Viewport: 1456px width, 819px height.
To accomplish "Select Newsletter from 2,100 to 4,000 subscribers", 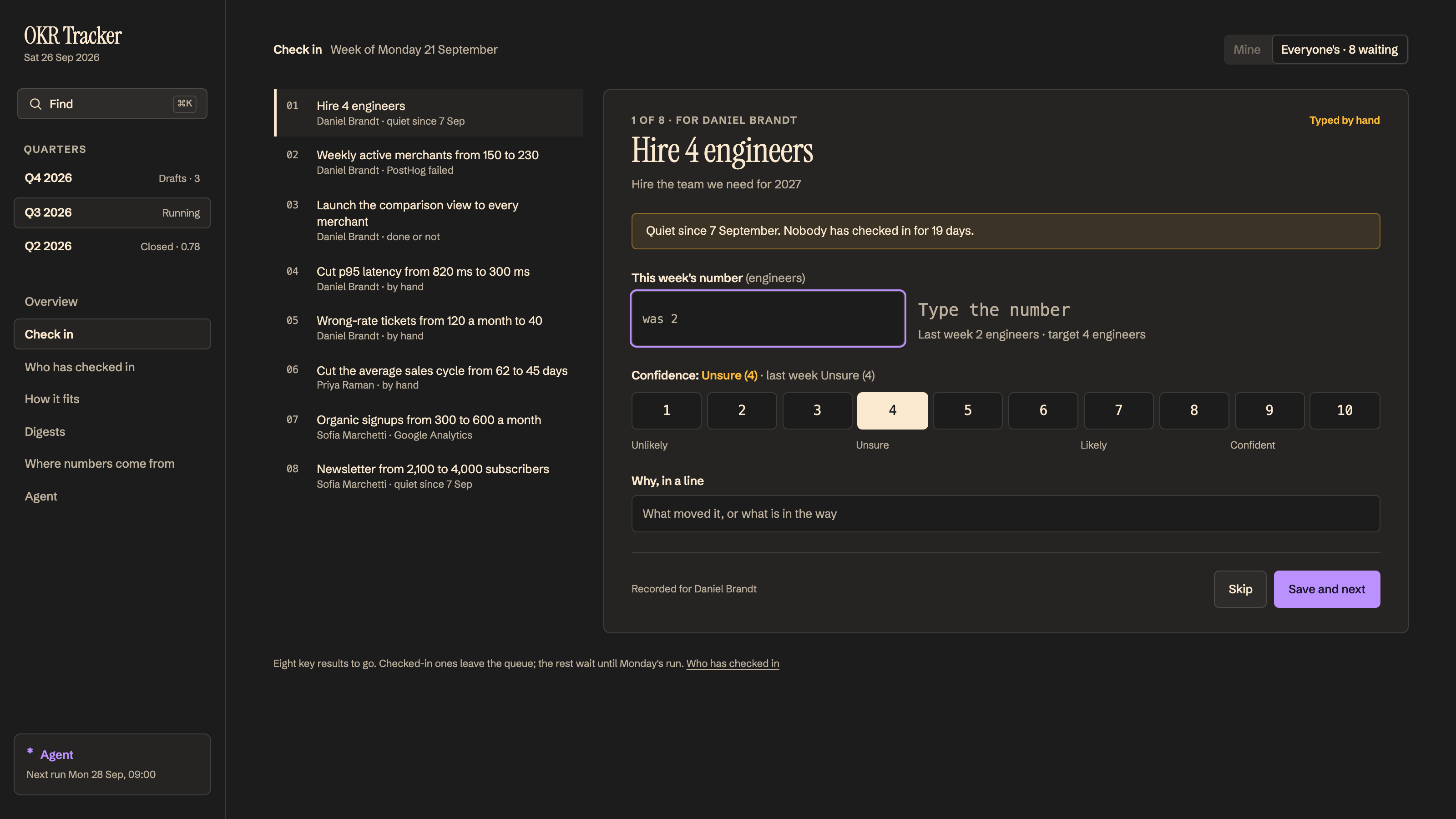I will pyautogui.click(x=429, y=476).
